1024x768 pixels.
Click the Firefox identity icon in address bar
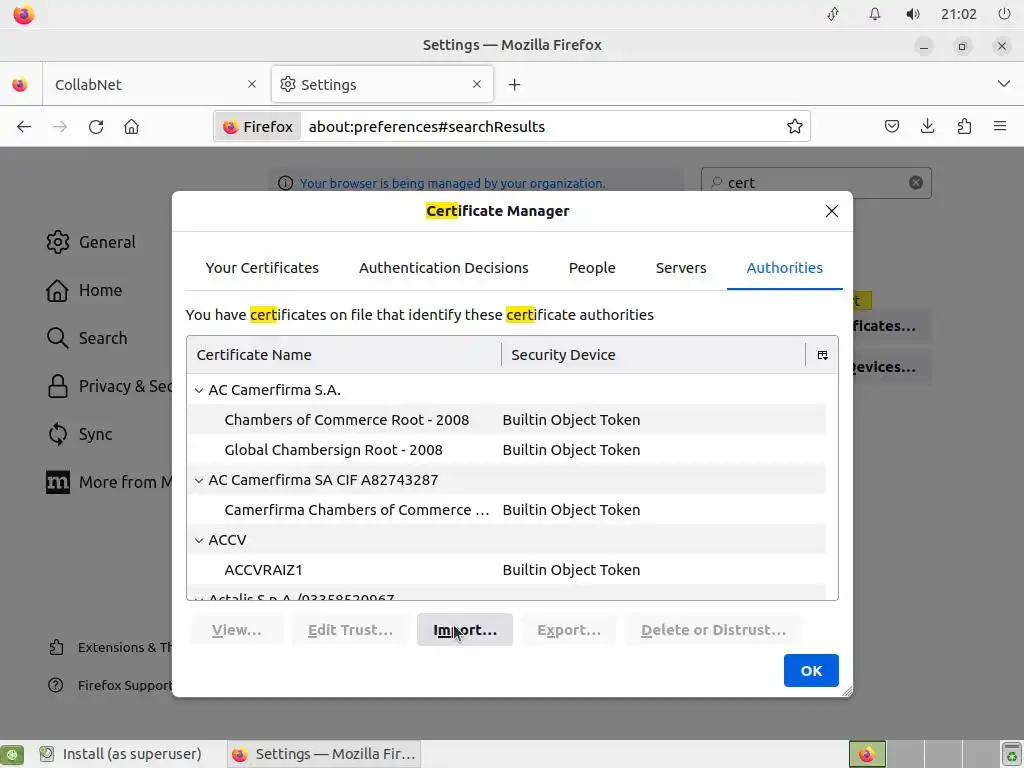tap(258, 127)
